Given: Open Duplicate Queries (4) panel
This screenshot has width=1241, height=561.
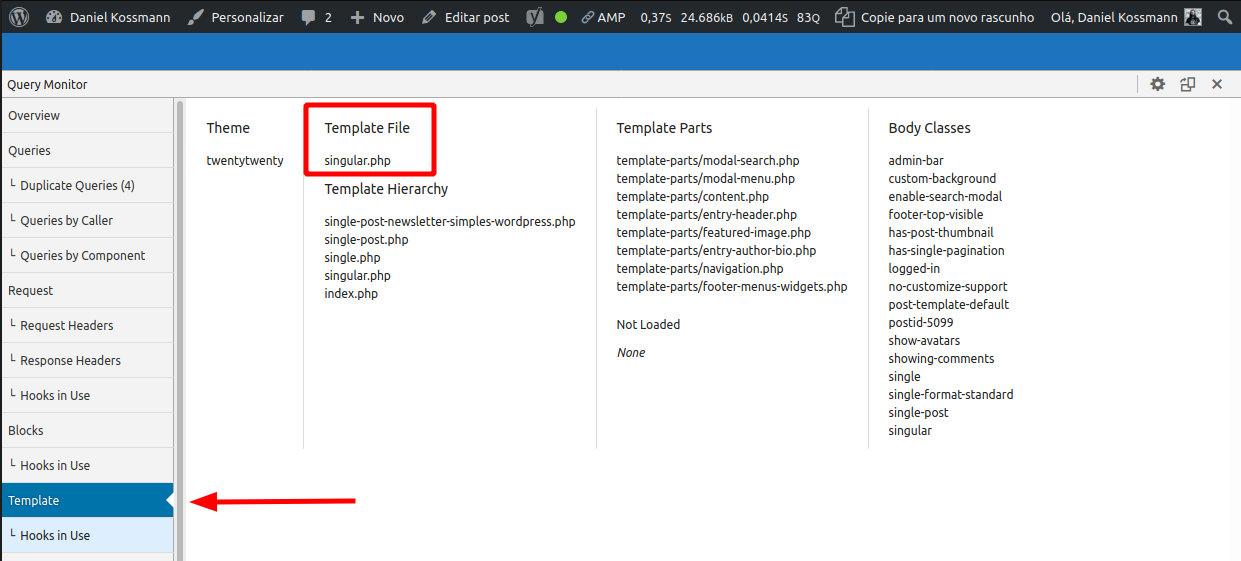Looking at the screenshot, I should pyautogui.click(x=86, y=186).
